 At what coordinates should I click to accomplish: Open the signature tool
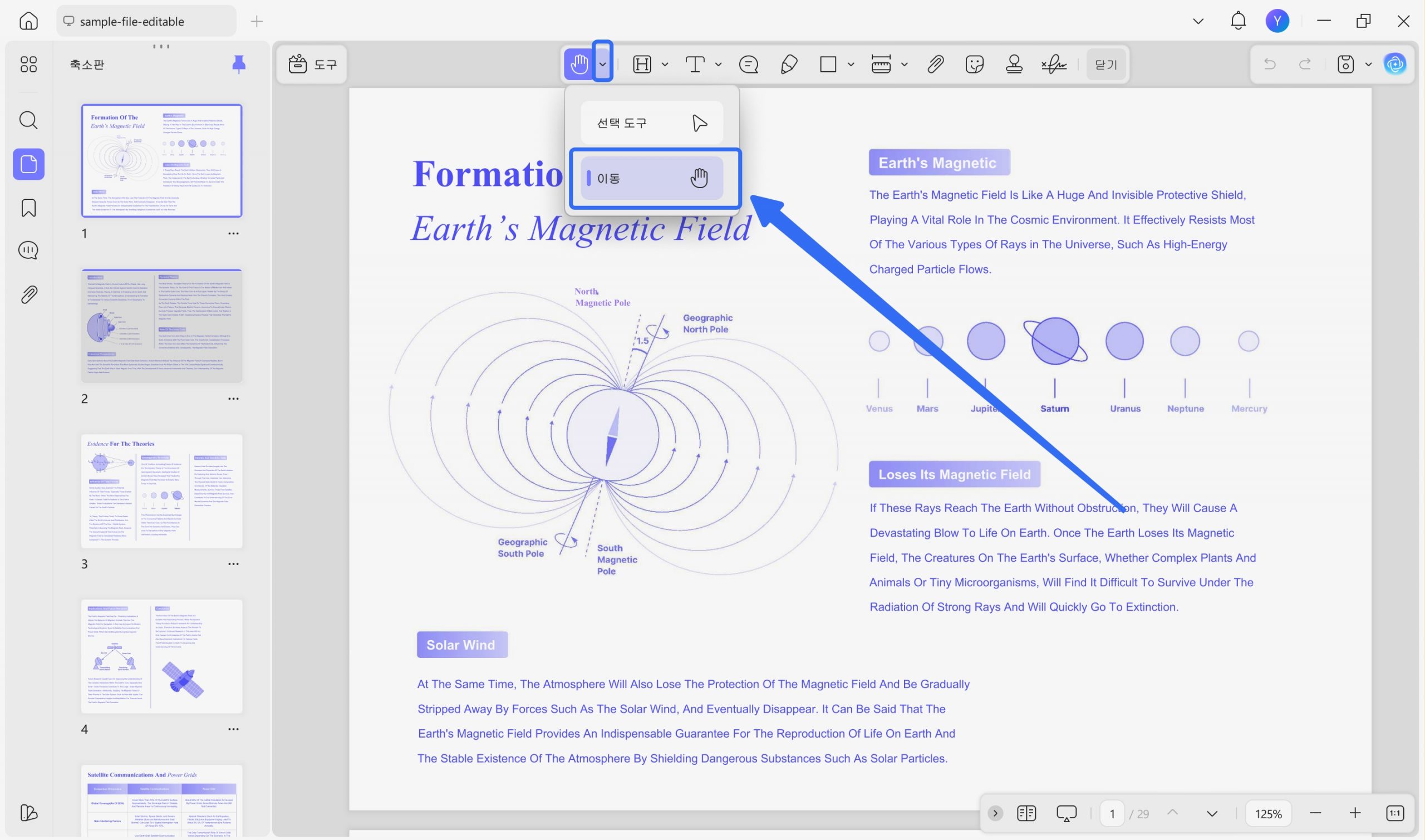pyautogui.click(x=1054, y=65)
